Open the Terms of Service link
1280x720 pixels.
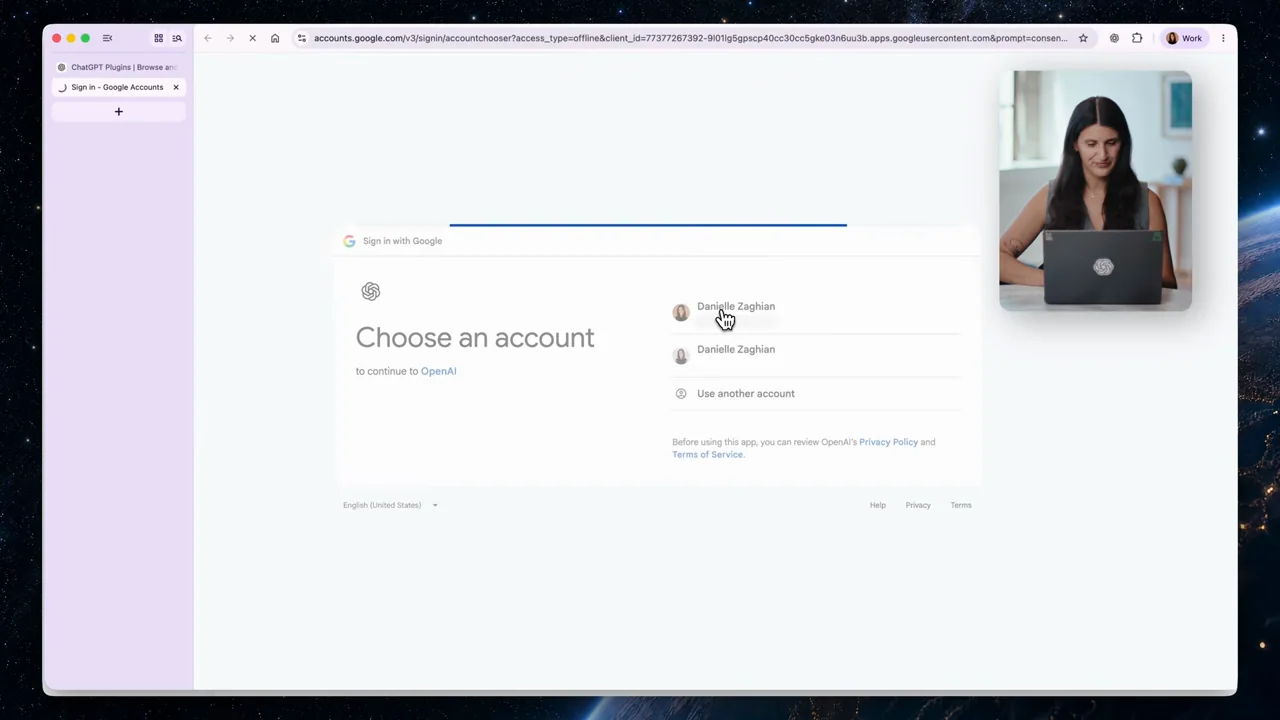point(707,454)
